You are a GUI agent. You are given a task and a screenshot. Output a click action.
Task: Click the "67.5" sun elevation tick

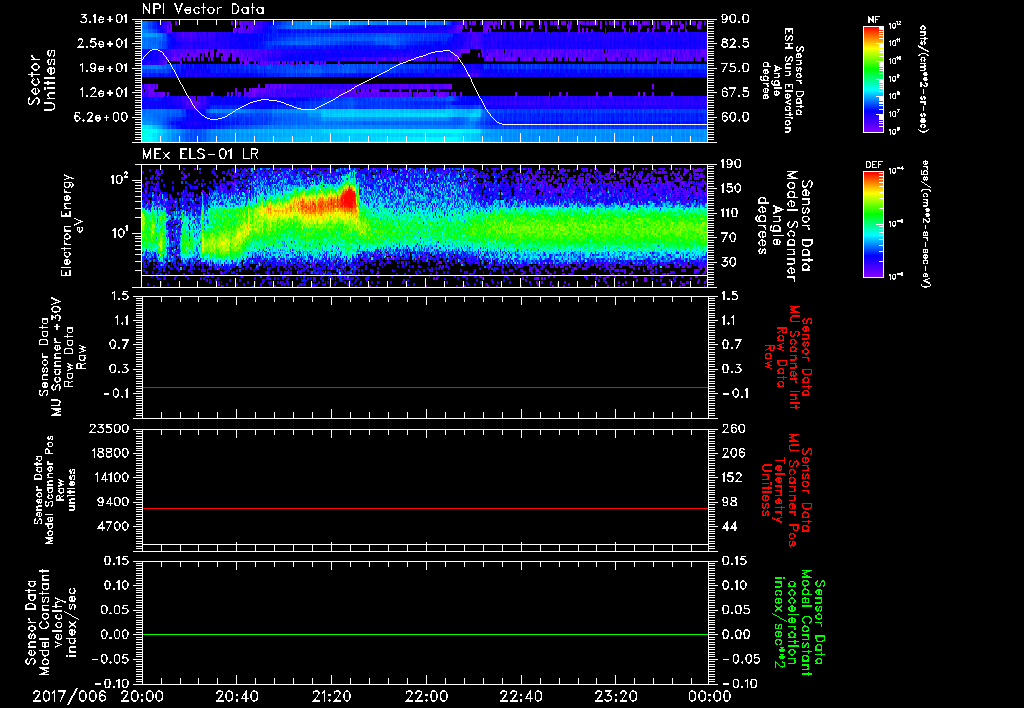coord(735,93)
